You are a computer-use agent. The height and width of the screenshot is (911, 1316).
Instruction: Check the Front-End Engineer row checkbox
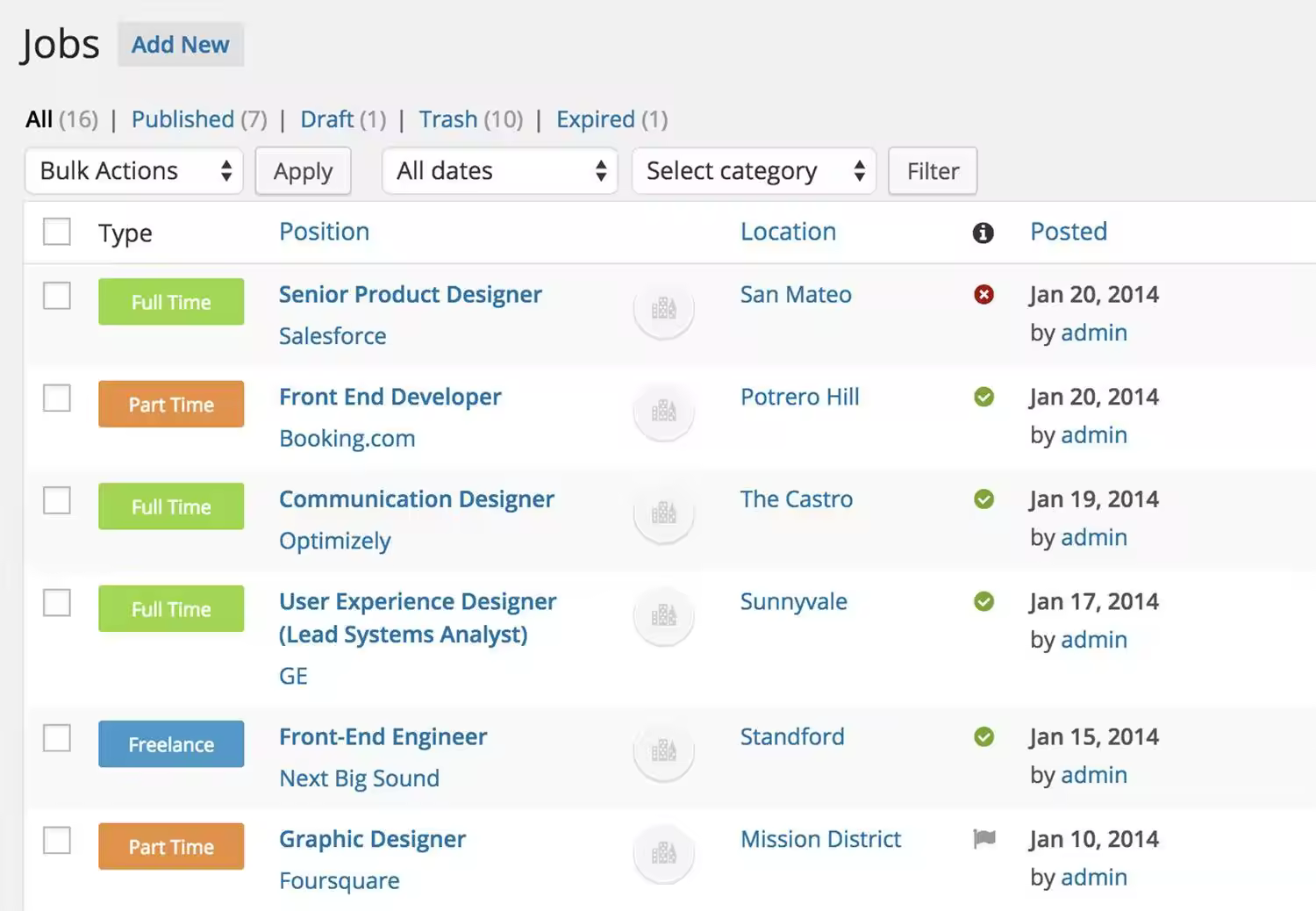[x=57, y=738]
